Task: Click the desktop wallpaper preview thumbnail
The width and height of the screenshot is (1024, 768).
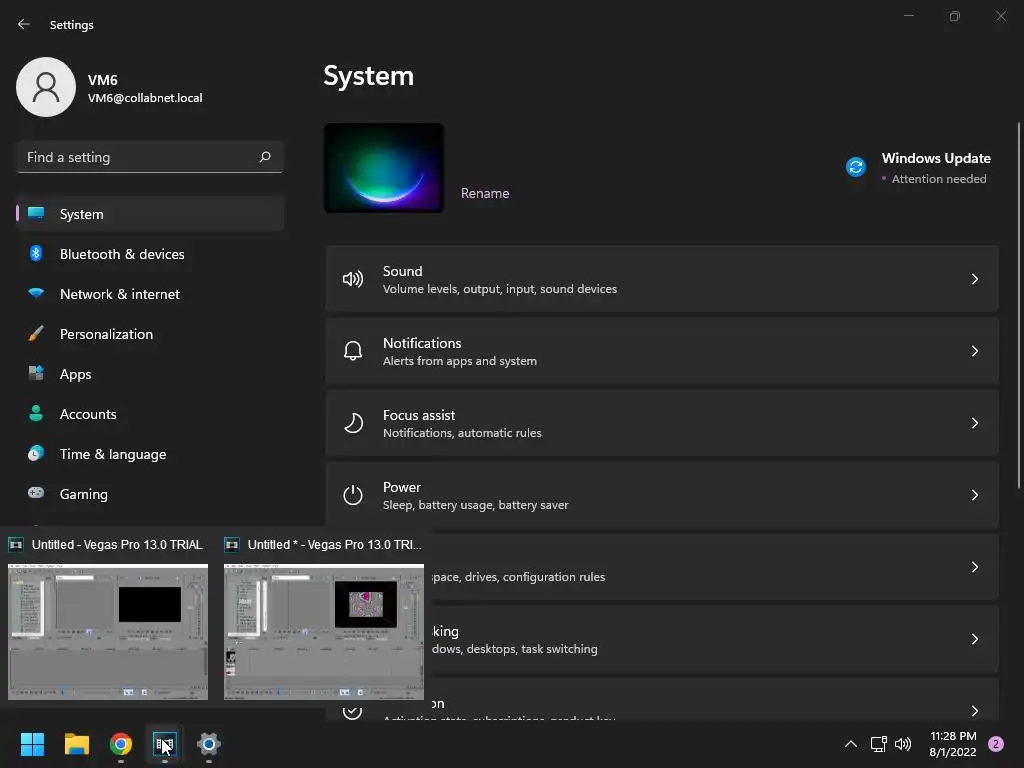Action: pos(384,168)
